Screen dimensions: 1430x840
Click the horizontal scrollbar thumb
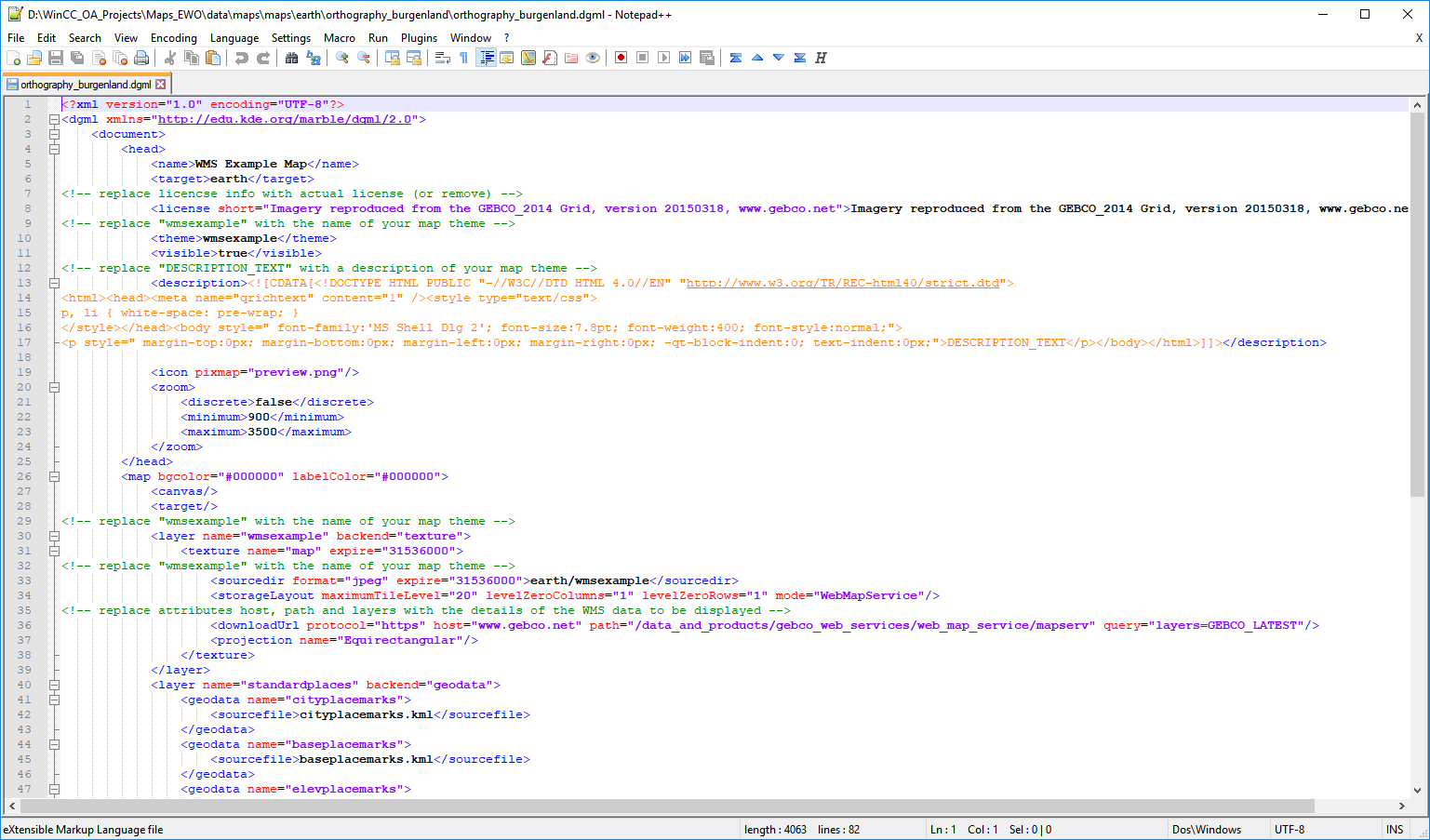pyautogui.click(x=666, y=806)
